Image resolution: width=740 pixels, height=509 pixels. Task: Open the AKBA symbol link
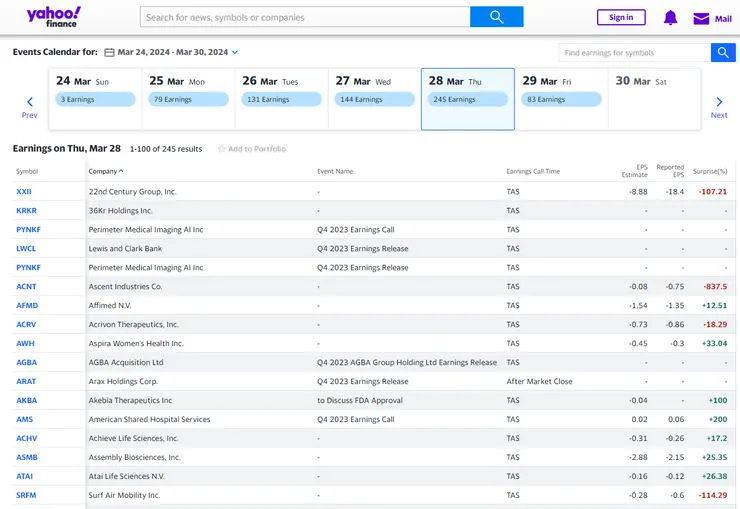[x=26, y=400]
